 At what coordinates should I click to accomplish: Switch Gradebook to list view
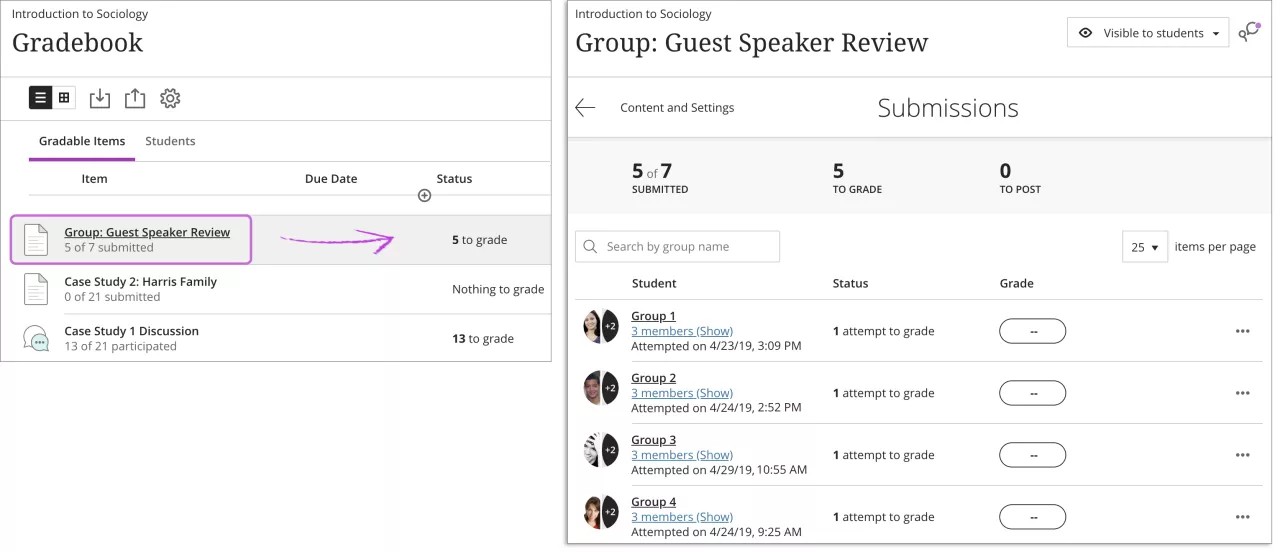point(40,98)
